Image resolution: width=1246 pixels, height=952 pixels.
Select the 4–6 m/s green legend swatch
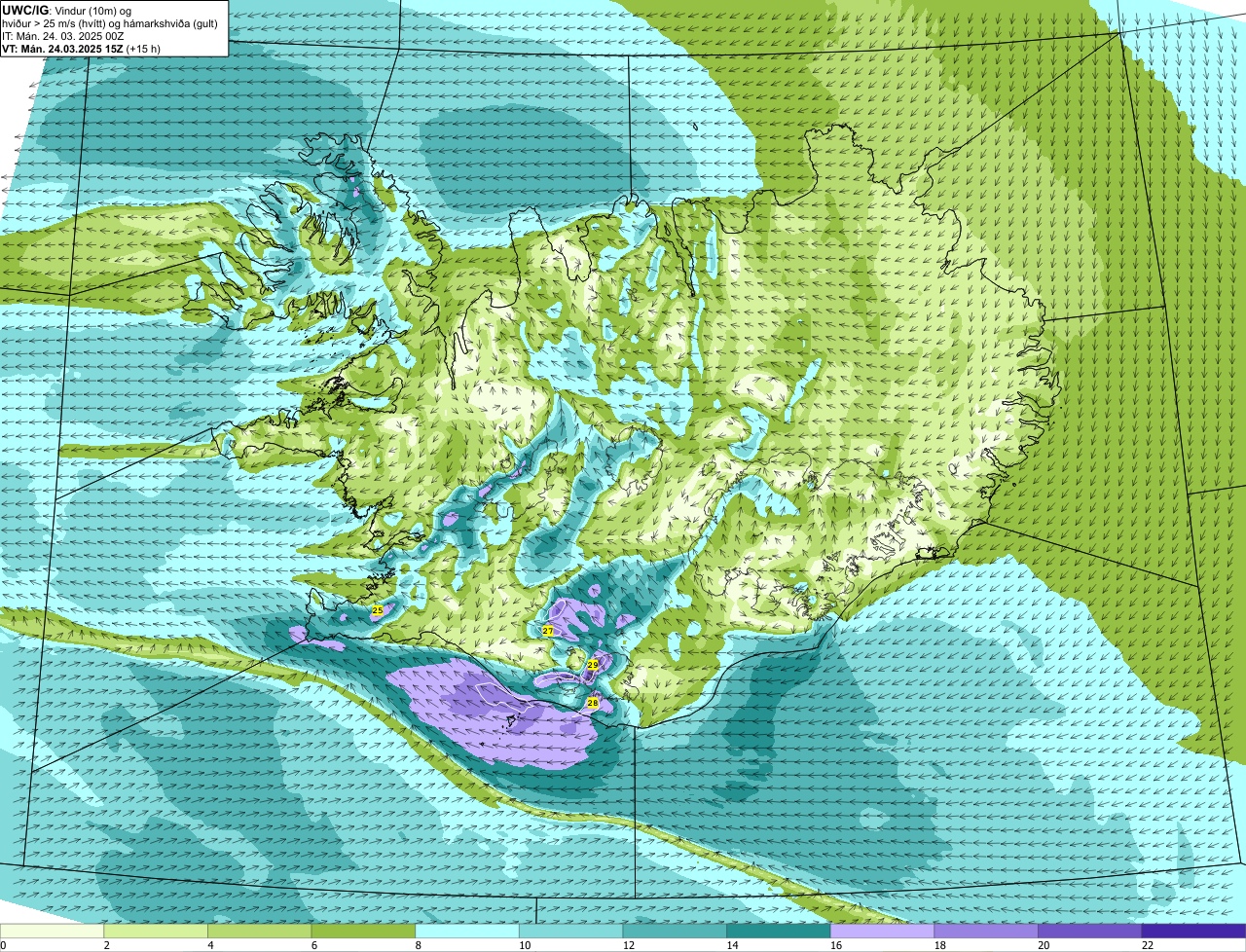(x=260, y=931)
